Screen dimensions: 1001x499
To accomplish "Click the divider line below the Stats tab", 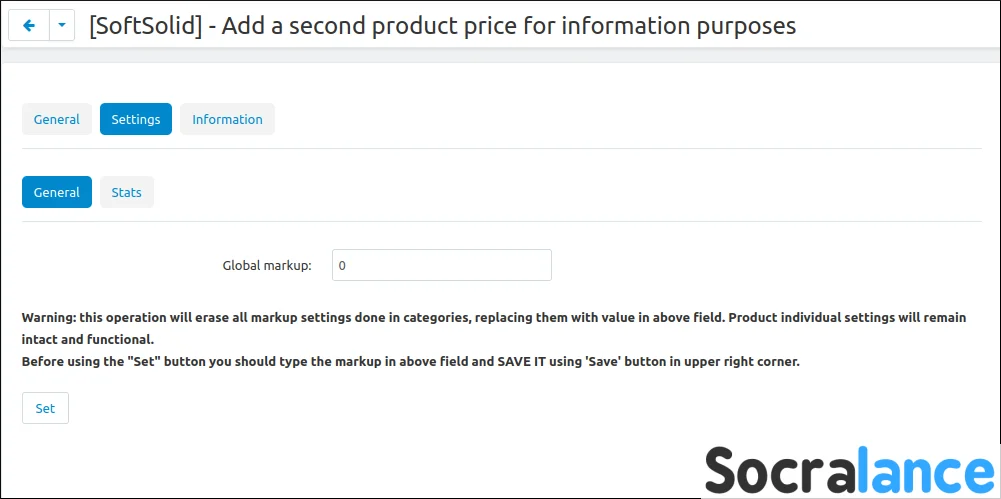I will pos(502,221).
